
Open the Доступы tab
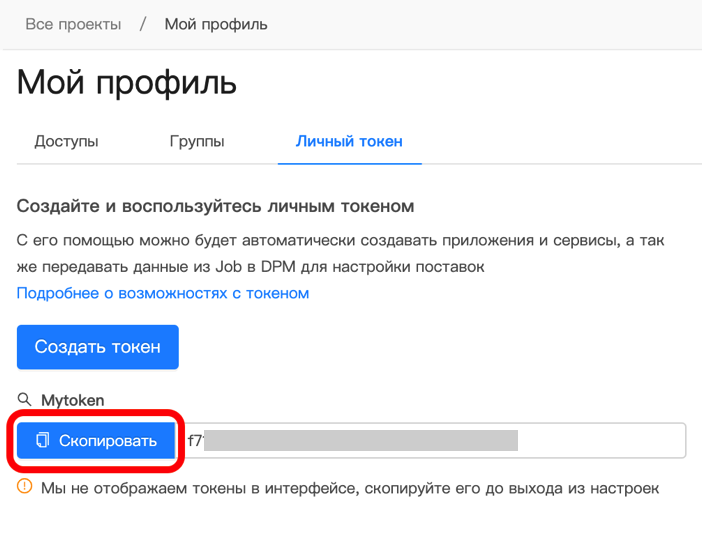pos(66,141)
